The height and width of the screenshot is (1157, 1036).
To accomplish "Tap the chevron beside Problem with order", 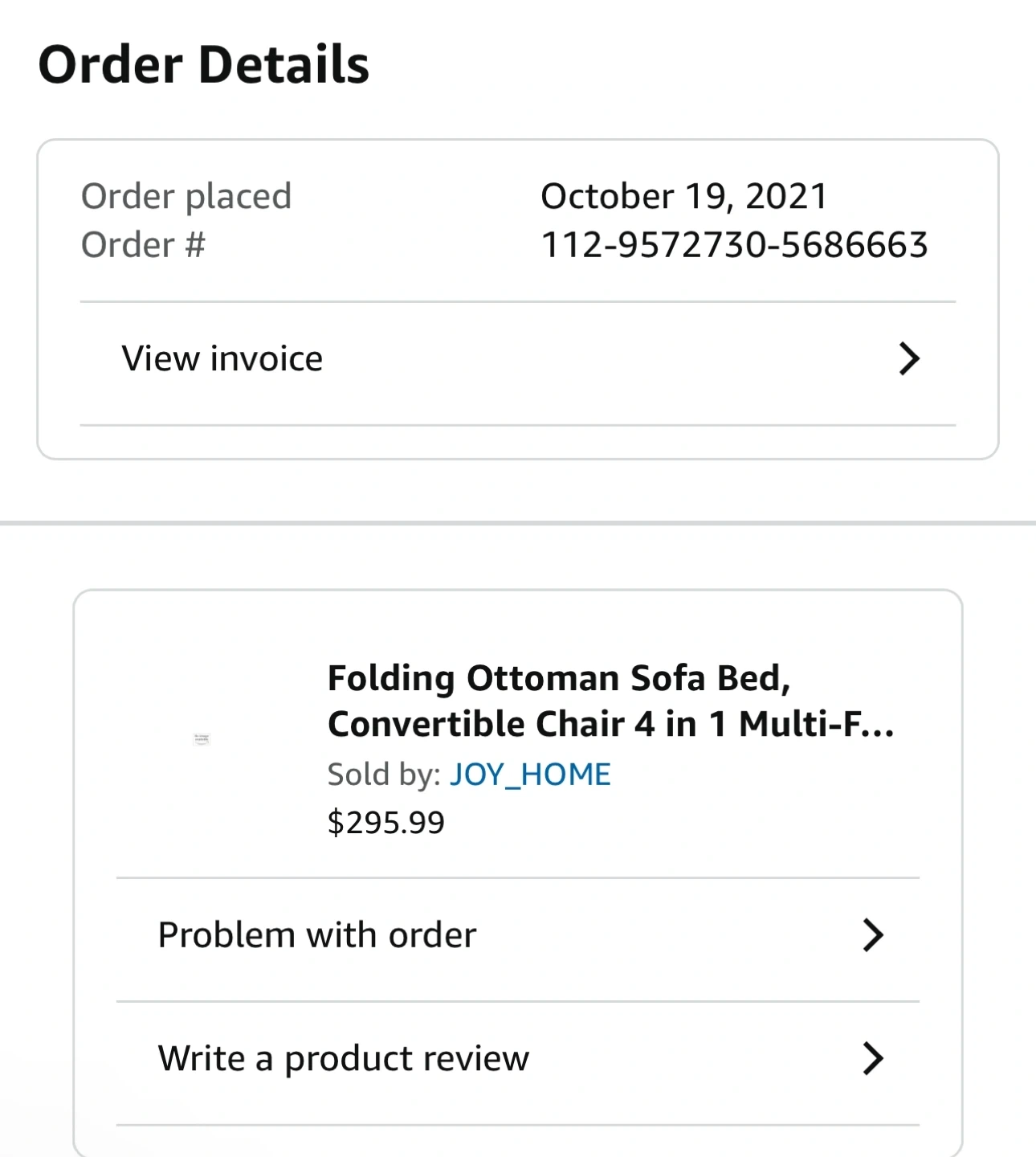I will (873, 935).
